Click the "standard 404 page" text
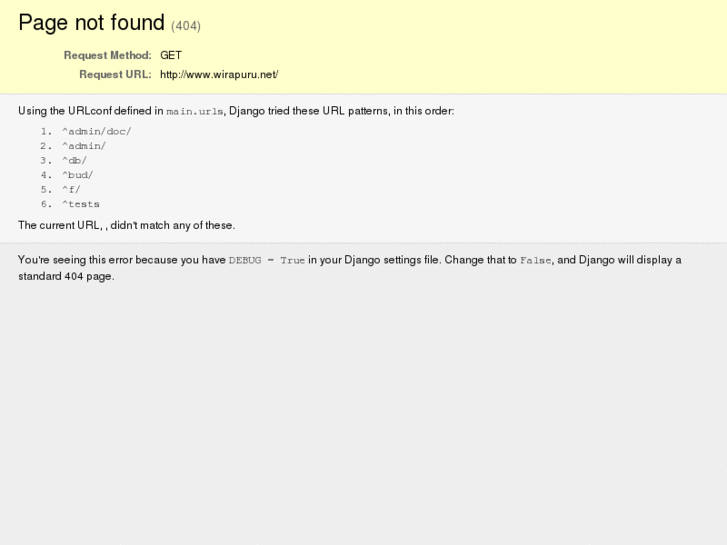This screenshot has width=727, height=545. click(x=66, y=276)
